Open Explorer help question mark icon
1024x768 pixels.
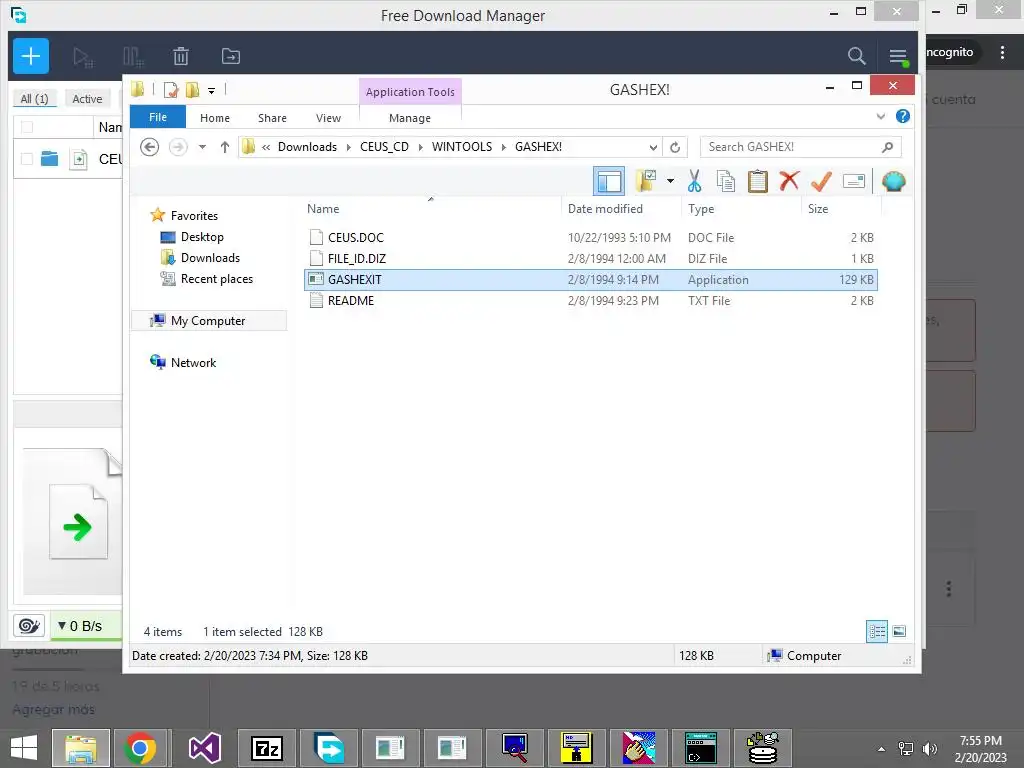[x=903, y=116]
